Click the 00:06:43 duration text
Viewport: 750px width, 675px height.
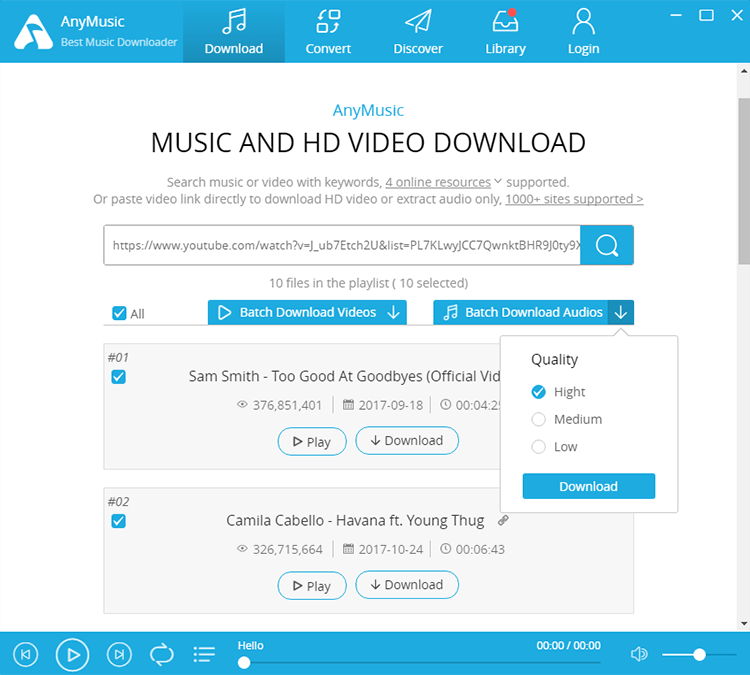click(480, 549)
